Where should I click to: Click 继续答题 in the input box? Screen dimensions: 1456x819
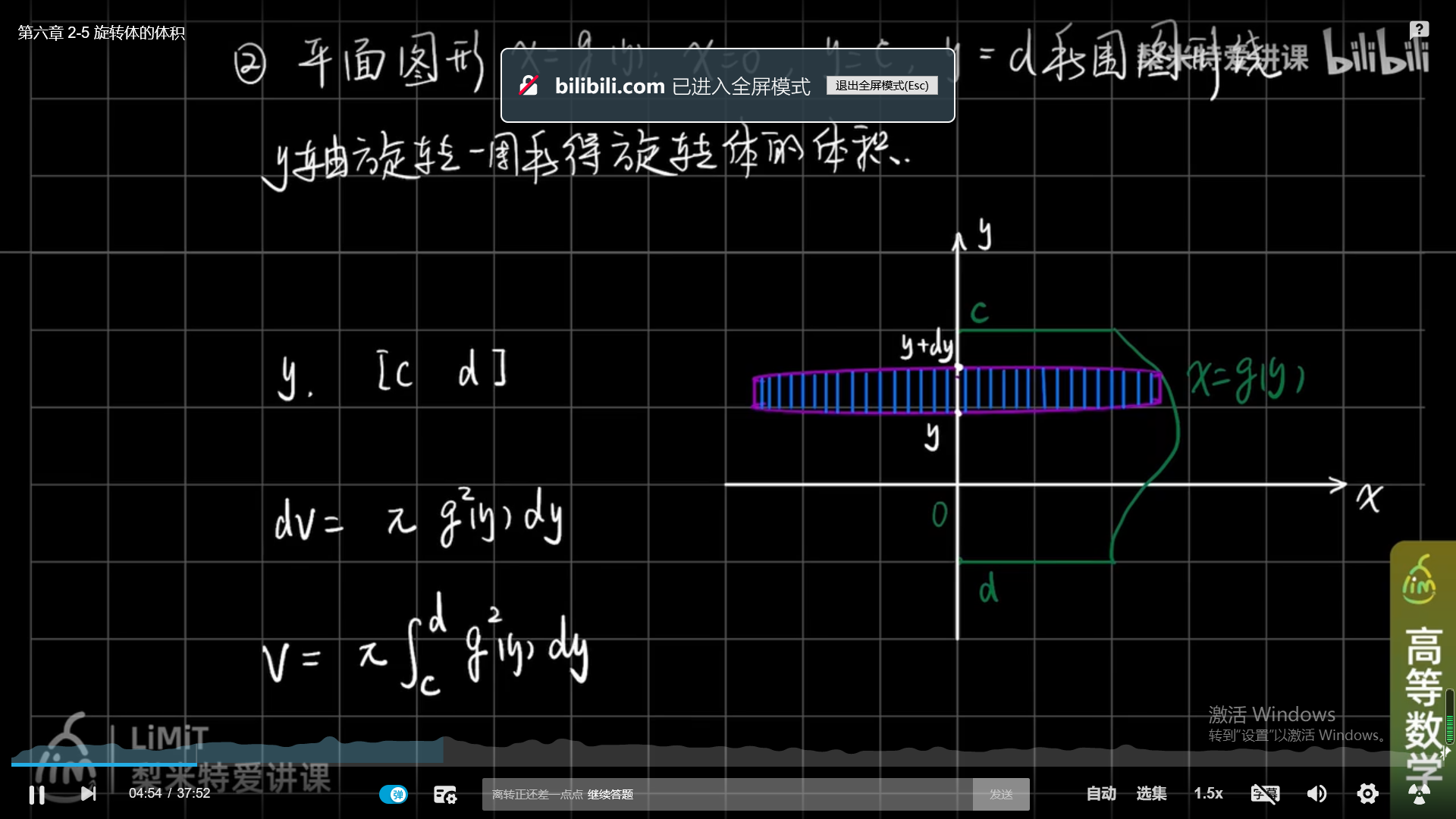610,794
